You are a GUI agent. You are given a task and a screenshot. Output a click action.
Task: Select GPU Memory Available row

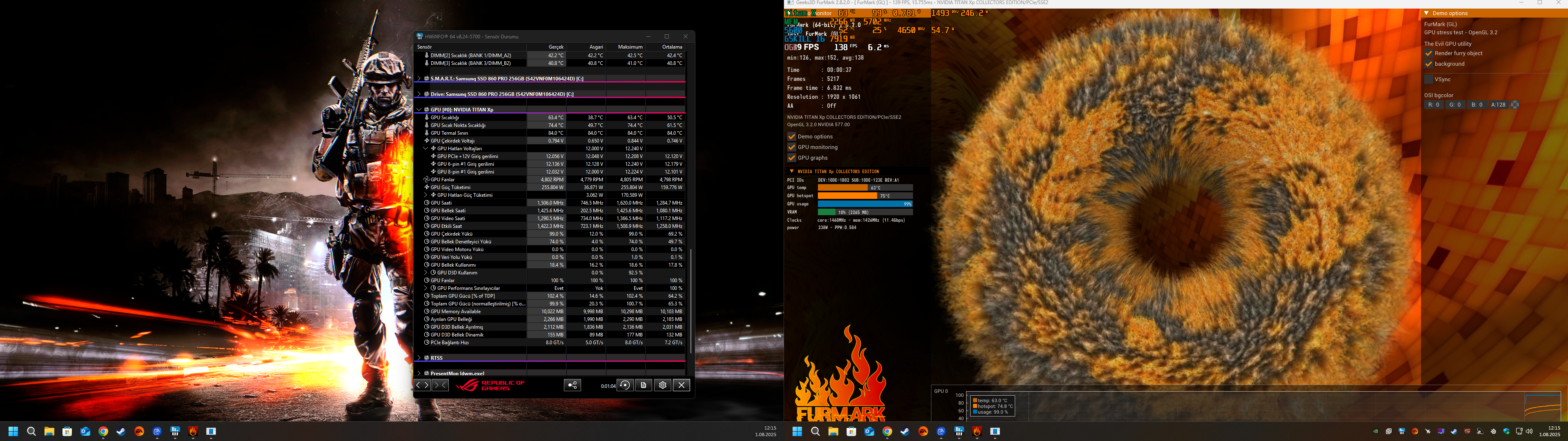point(550,311)
